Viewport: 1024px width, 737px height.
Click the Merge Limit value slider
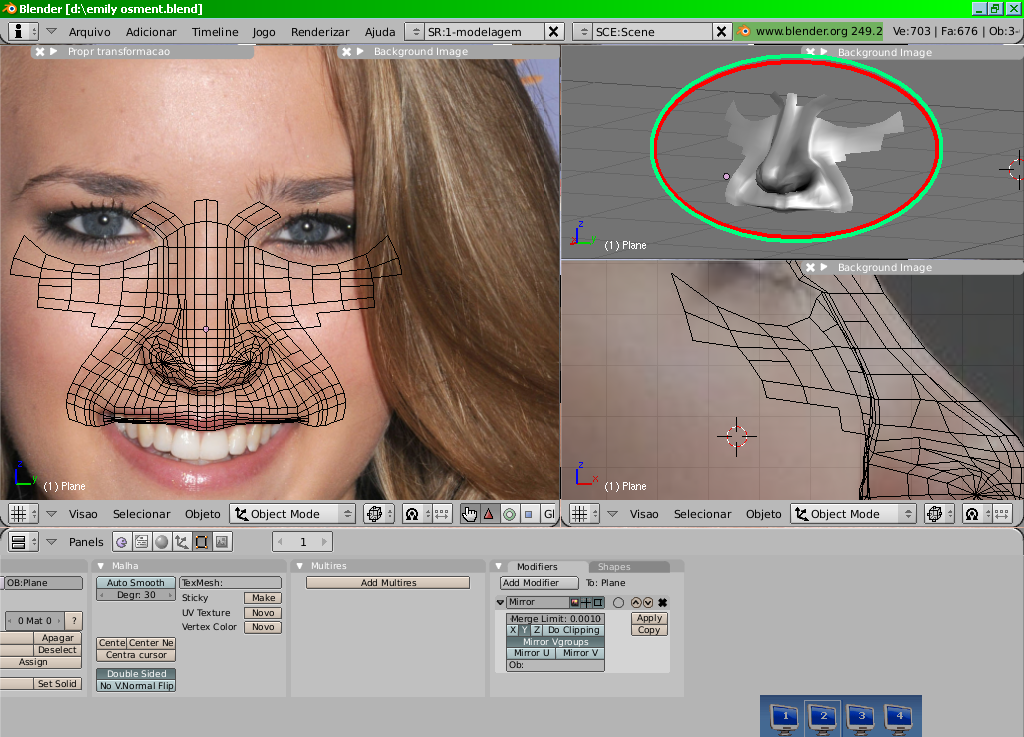[x=555, y=619]
